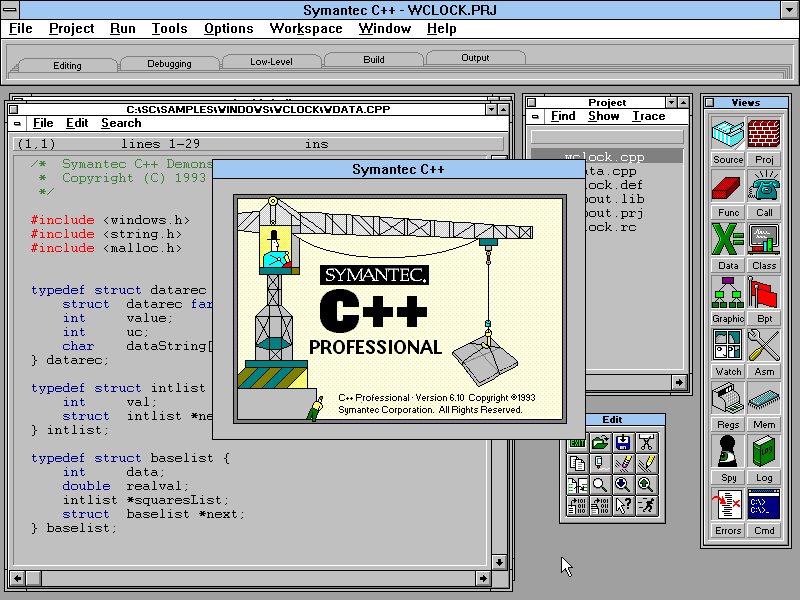Switch to the Debugging workspace tab
800x600 pixels.
169,63
